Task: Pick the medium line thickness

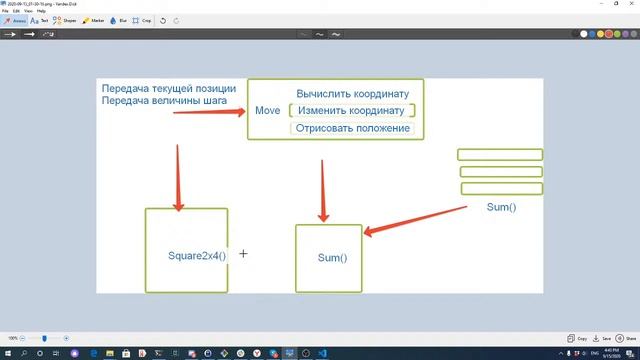Action: (320, 34)
